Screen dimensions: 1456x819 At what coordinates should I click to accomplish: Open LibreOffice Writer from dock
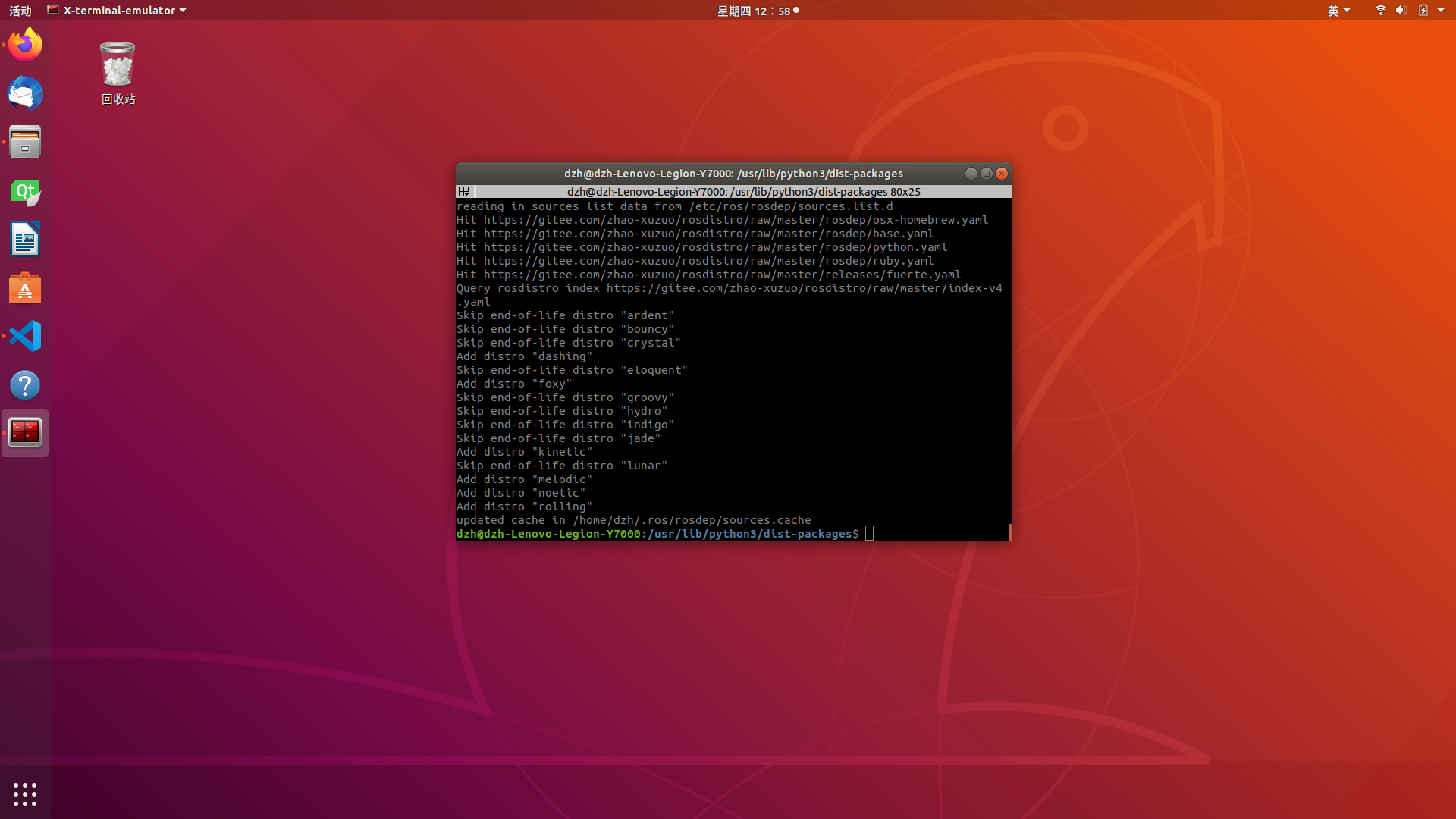25,240
